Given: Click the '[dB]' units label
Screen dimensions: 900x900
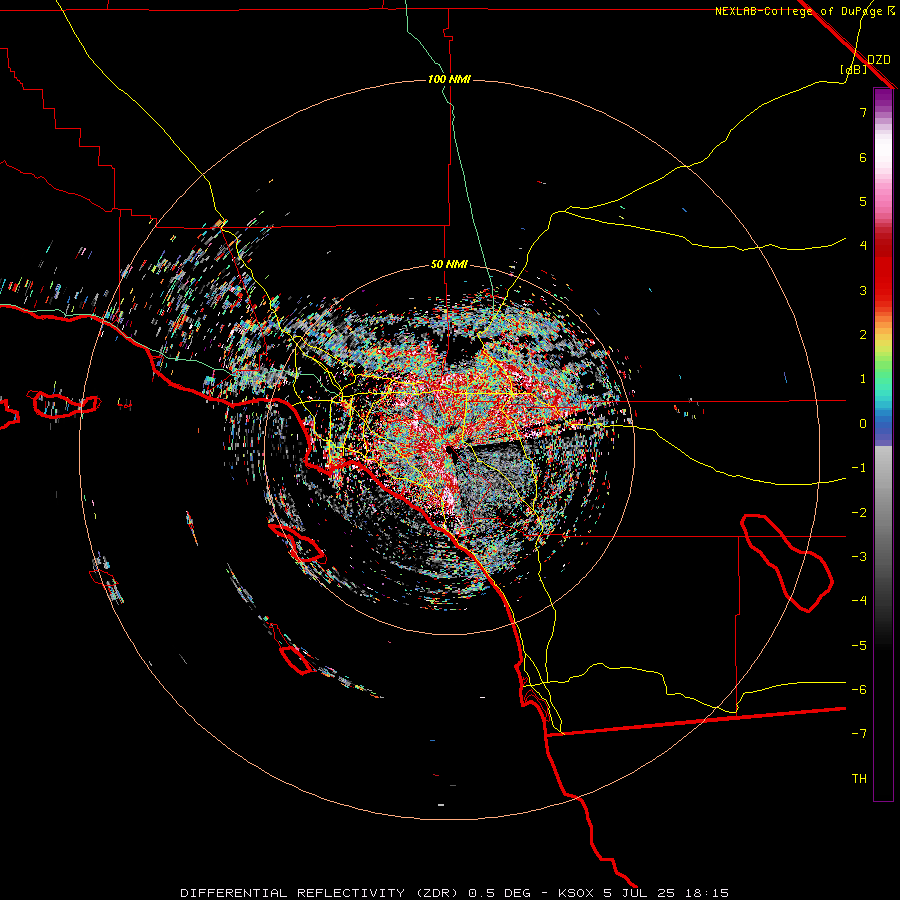Looking at the screenshot, I should point(854,69).
